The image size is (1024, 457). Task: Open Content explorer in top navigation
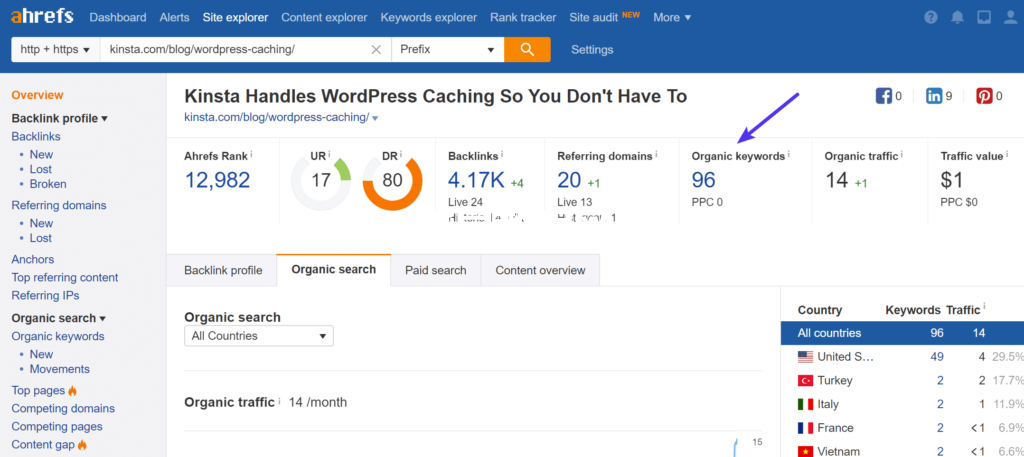pos(325,18)
